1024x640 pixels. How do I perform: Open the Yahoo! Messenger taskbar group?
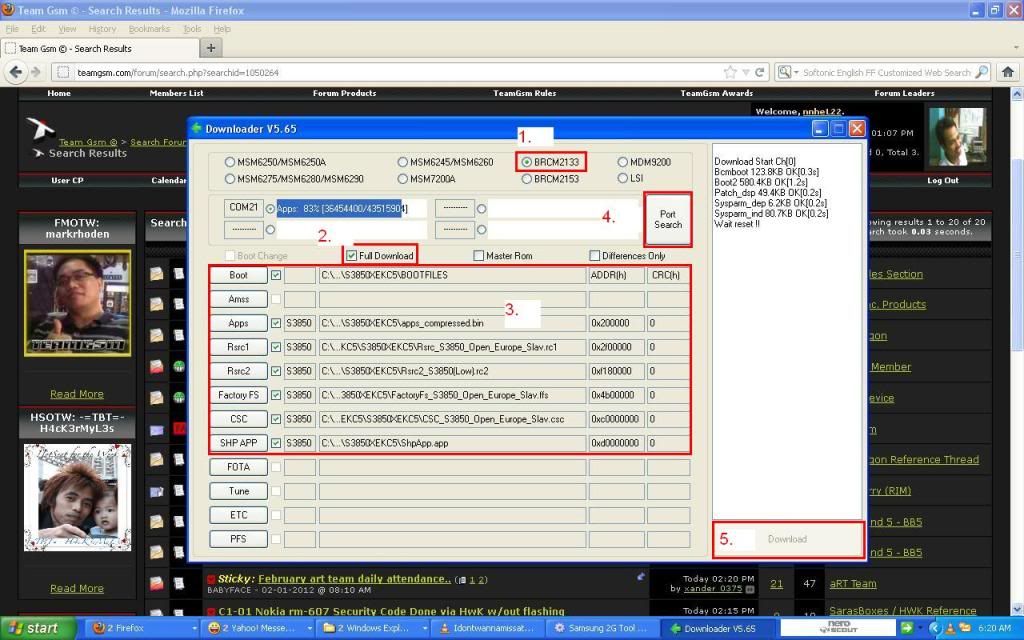[259, 628]
